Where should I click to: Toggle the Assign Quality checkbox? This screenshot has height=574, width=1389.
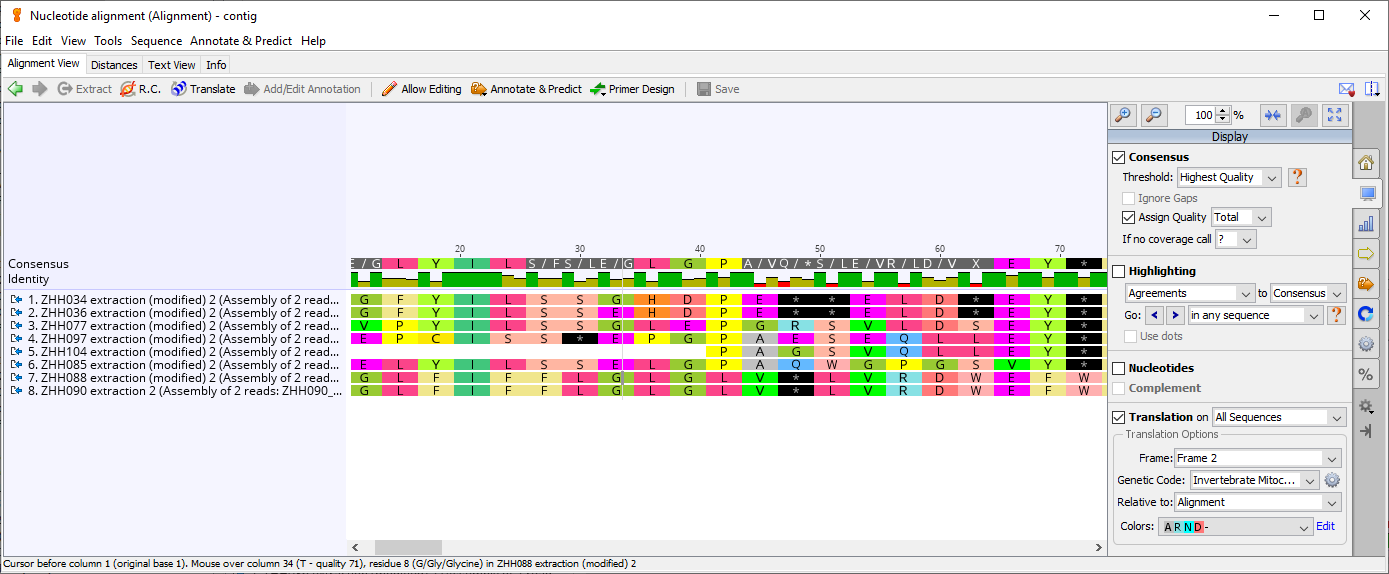pos(1129,217)
